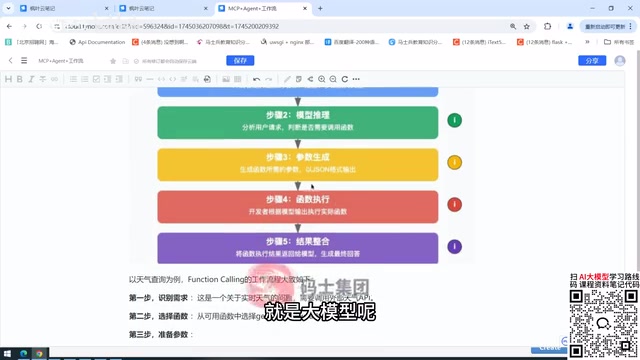Zoom in the editor view
Screen dimensions: 640x360
(x=322, y=79)
